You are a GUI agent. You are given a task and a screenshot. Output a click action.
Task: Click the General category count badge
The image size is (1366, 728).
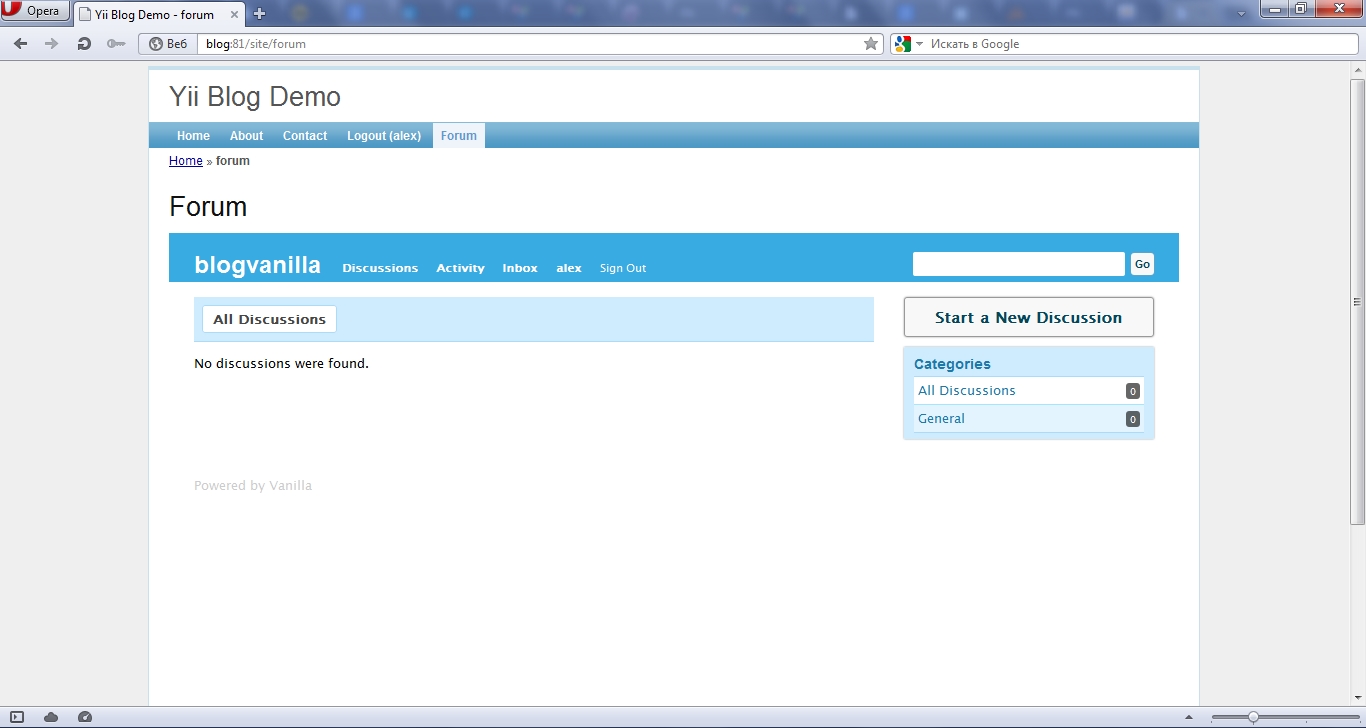point(1133,419)
